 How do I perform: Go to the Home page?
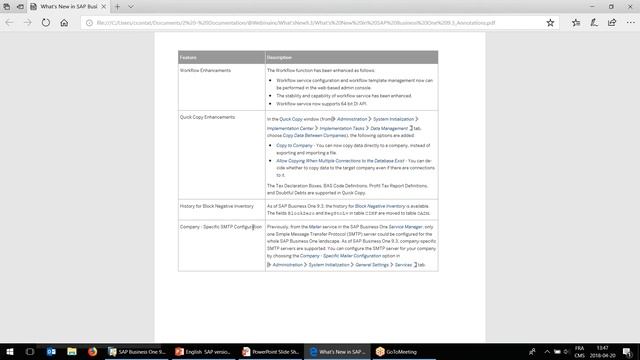click(64, 23)
